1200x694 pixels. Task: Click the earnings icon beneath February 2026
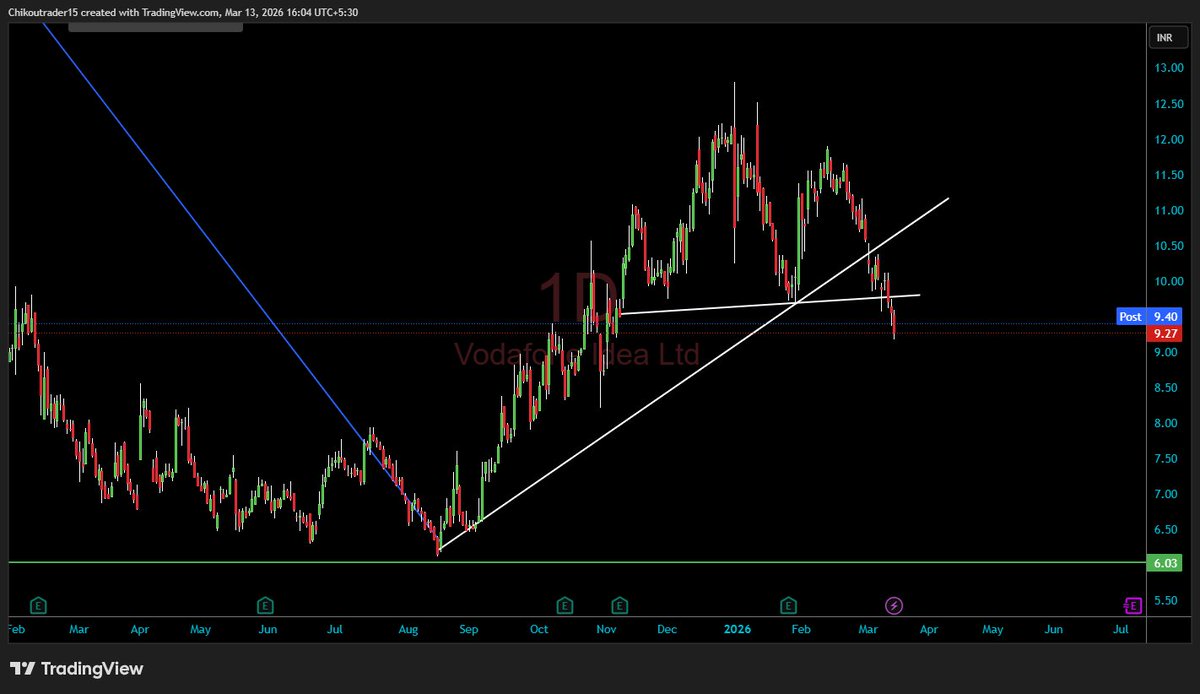click(787, 605)
